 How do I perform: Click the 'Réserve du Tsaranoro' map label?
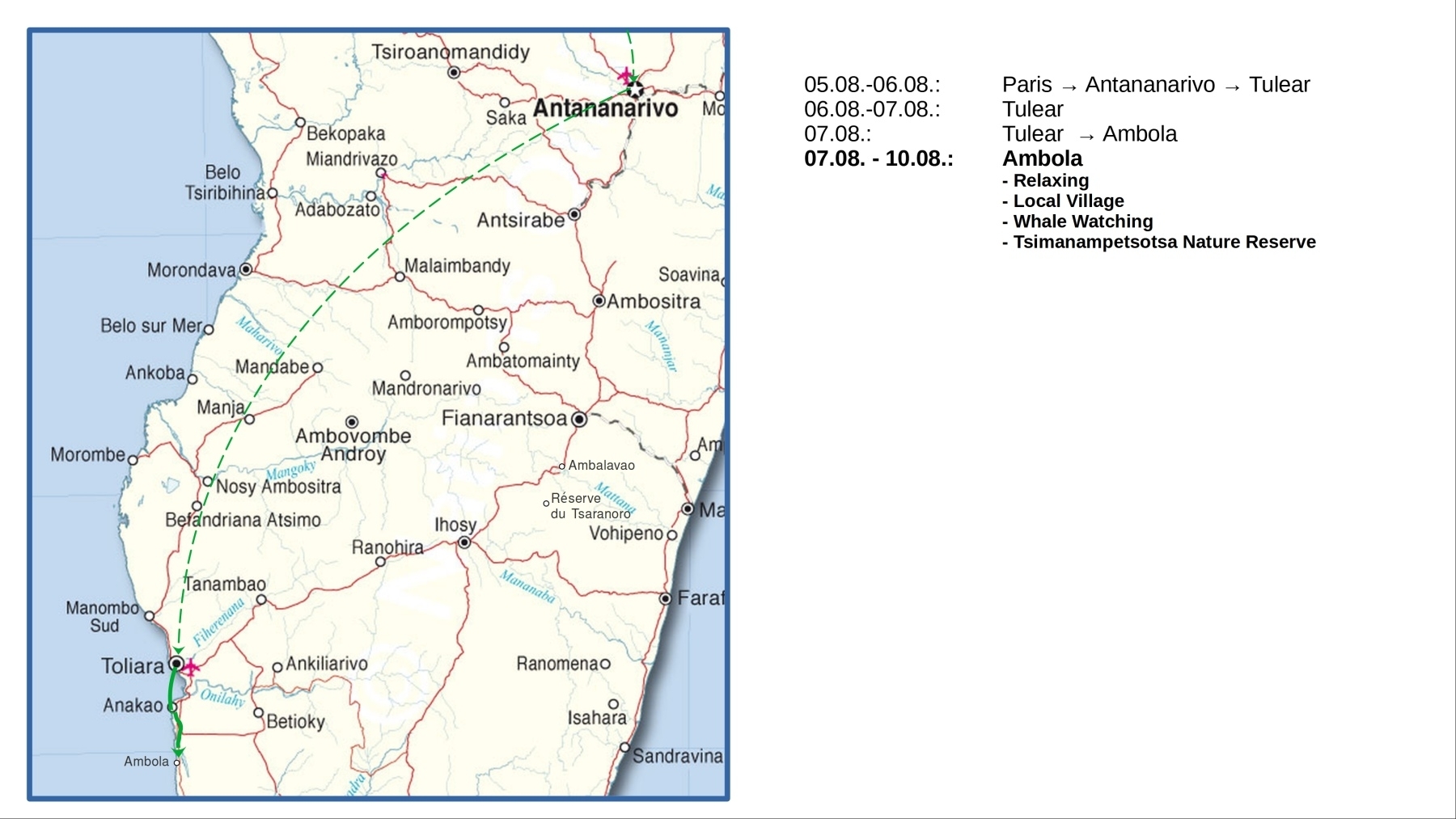(590, 506)
